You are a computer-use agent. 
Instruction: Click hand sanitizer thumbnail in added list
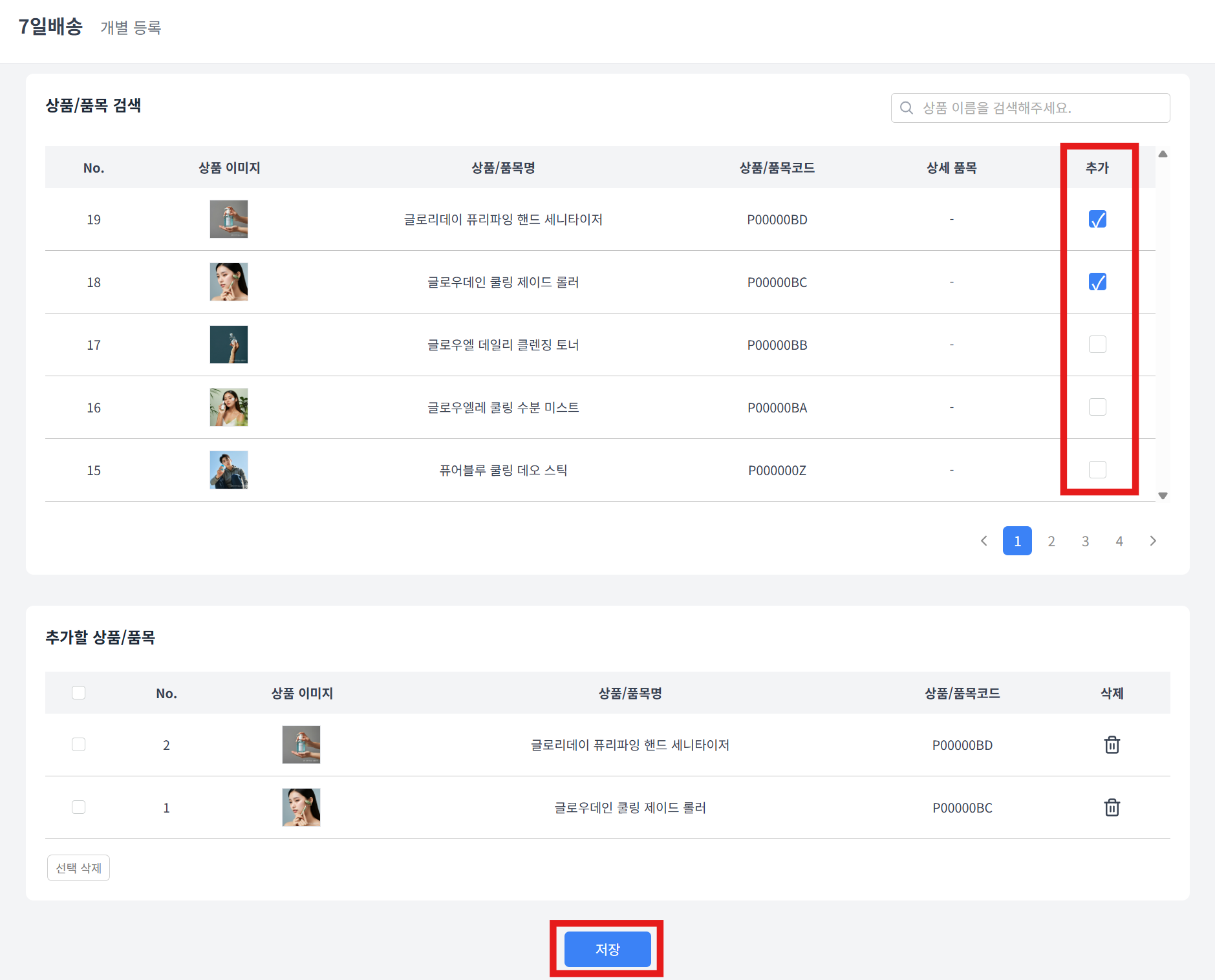(301, 745)
